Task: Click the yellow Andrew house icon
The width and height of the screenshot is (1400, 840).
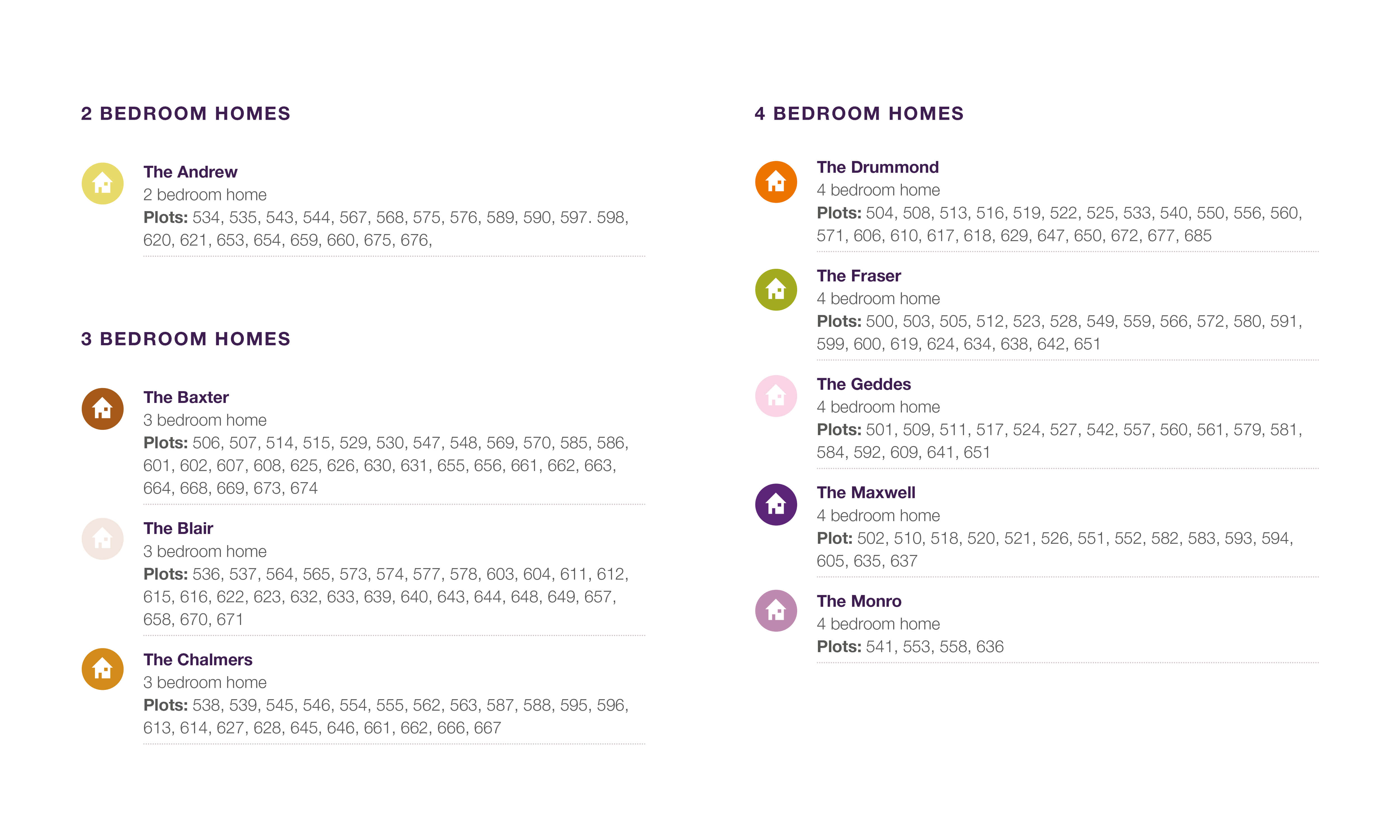Action: [102, 183]
